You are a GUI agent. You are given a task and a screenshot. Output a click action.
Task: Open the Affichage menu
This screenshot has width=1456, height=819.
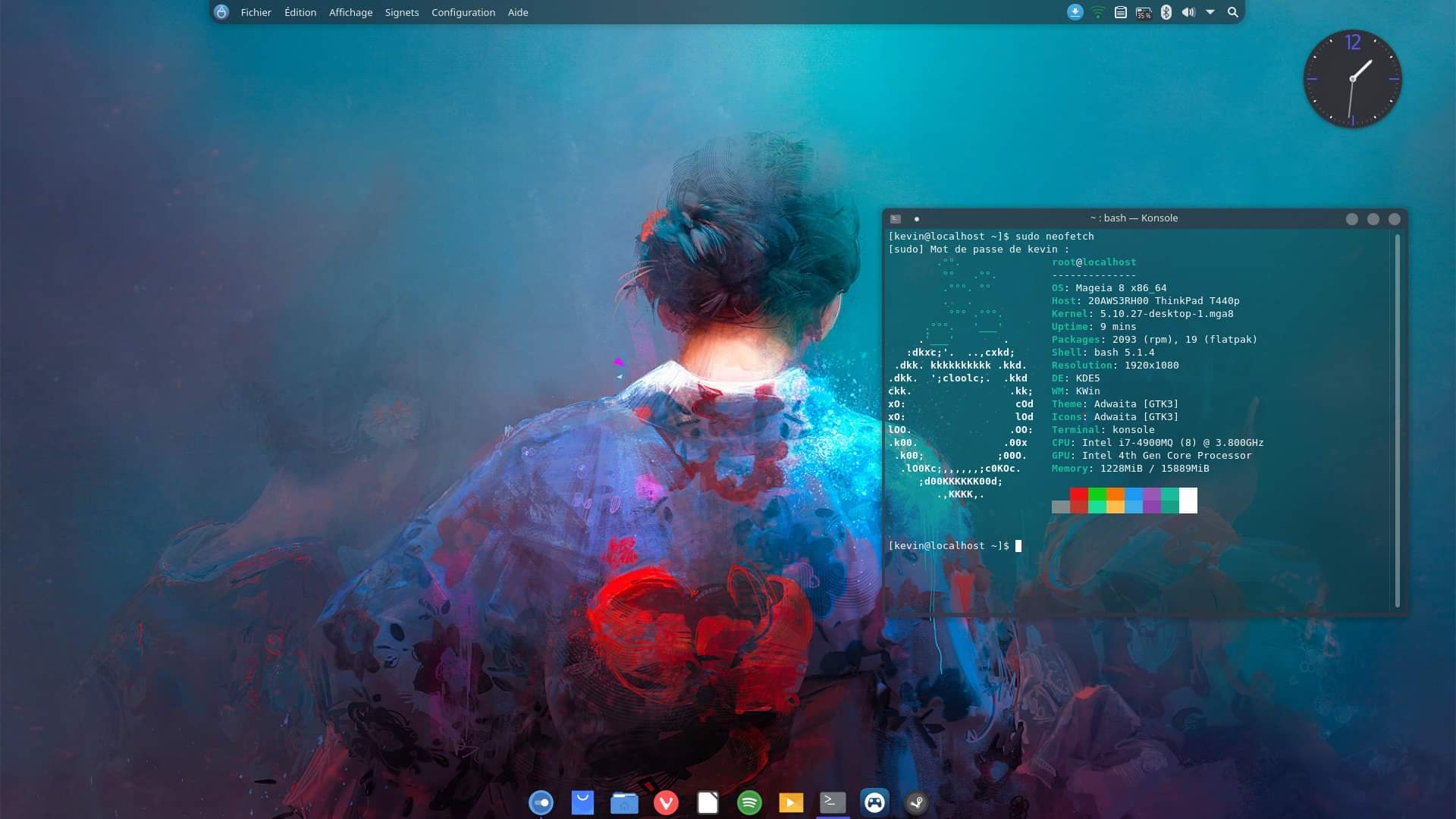pyautogui.click(x=350, y=12)
